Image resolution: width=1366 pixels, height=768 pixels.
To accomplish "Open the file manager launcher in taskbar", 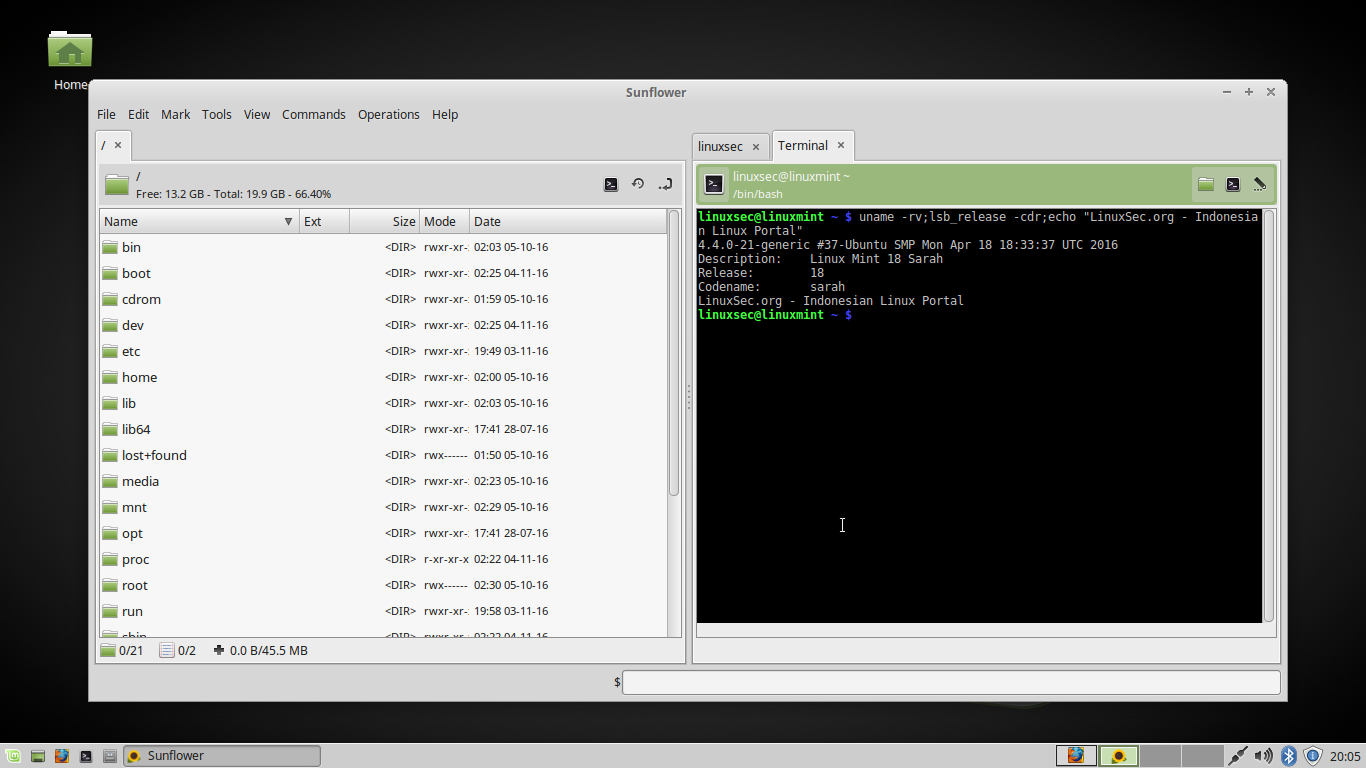I will [110, 756].
